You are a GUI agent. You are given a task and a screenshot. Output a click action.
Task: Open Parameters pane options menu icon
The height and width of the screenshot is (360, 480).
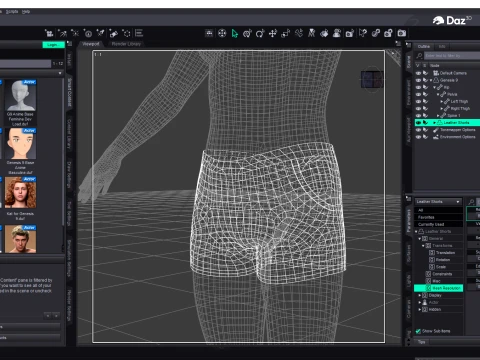click(x=408, y=199)
